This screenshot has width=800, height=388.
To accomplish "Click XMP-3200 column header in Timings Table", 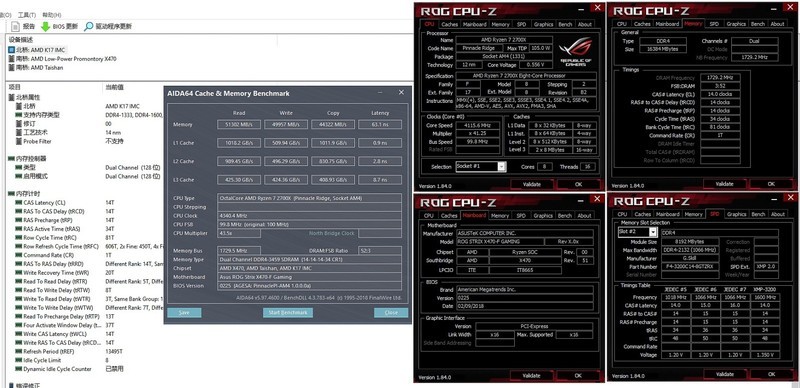I will (765, 289).
